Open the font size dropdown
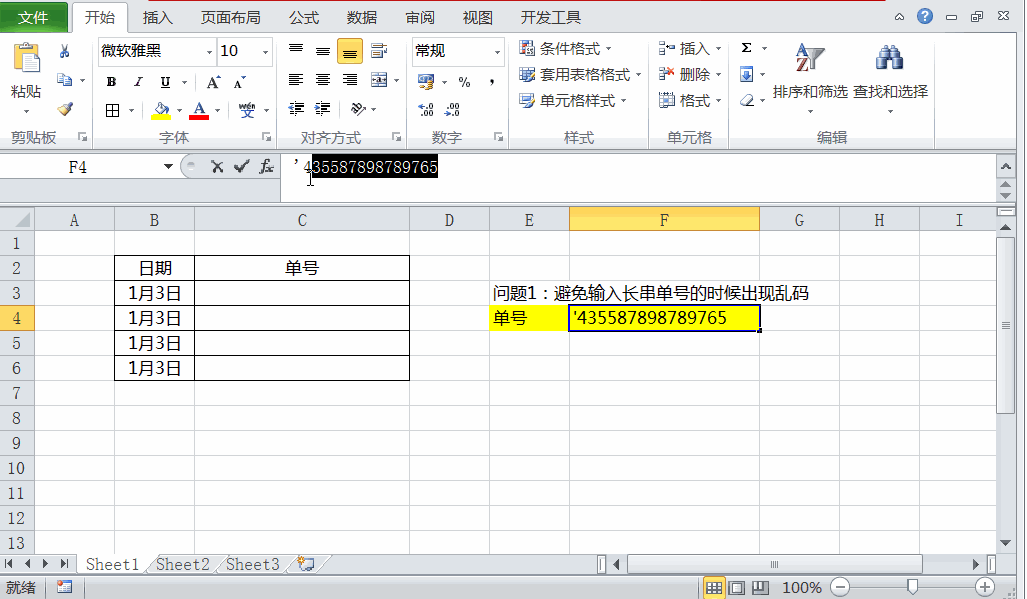The height and width of the screenshot is (599, 1027). pyautogui.click(x=265, y=52)
